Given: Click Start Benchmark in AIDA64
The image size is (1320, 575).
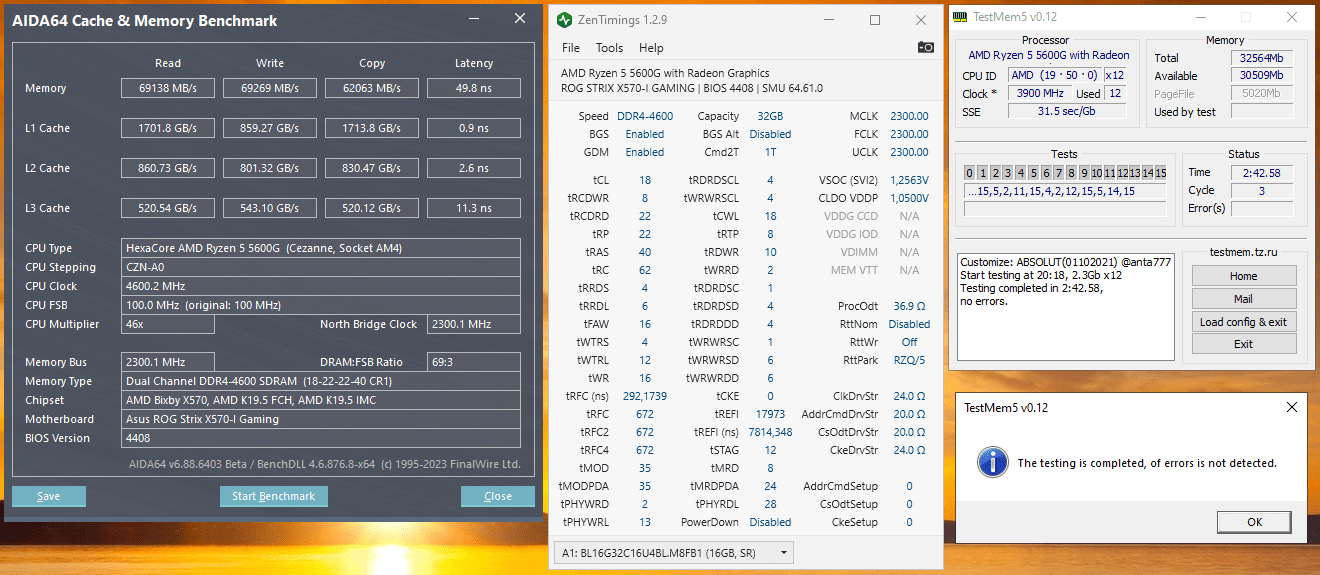Looking at the screenshot, I should pos(273,496).
